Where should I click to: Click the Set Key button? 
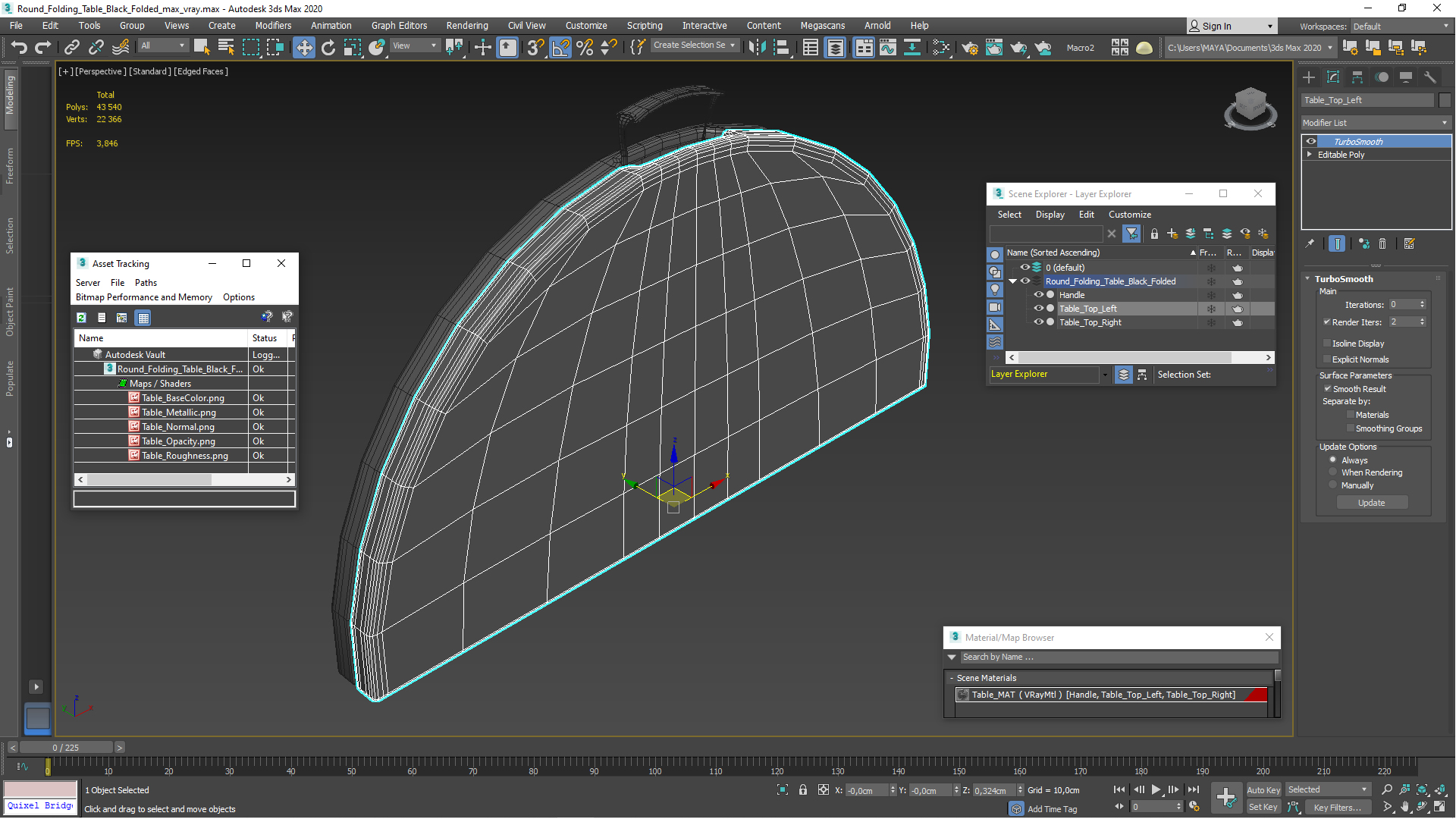1263,807
